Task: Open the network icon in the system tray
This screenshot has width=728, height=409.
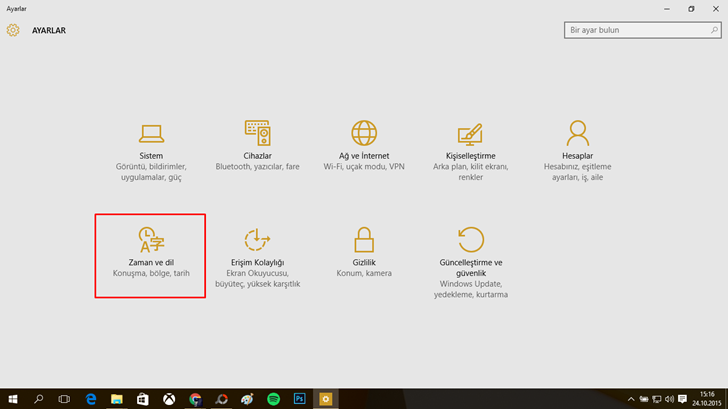Action: click(x=656, y=399)
